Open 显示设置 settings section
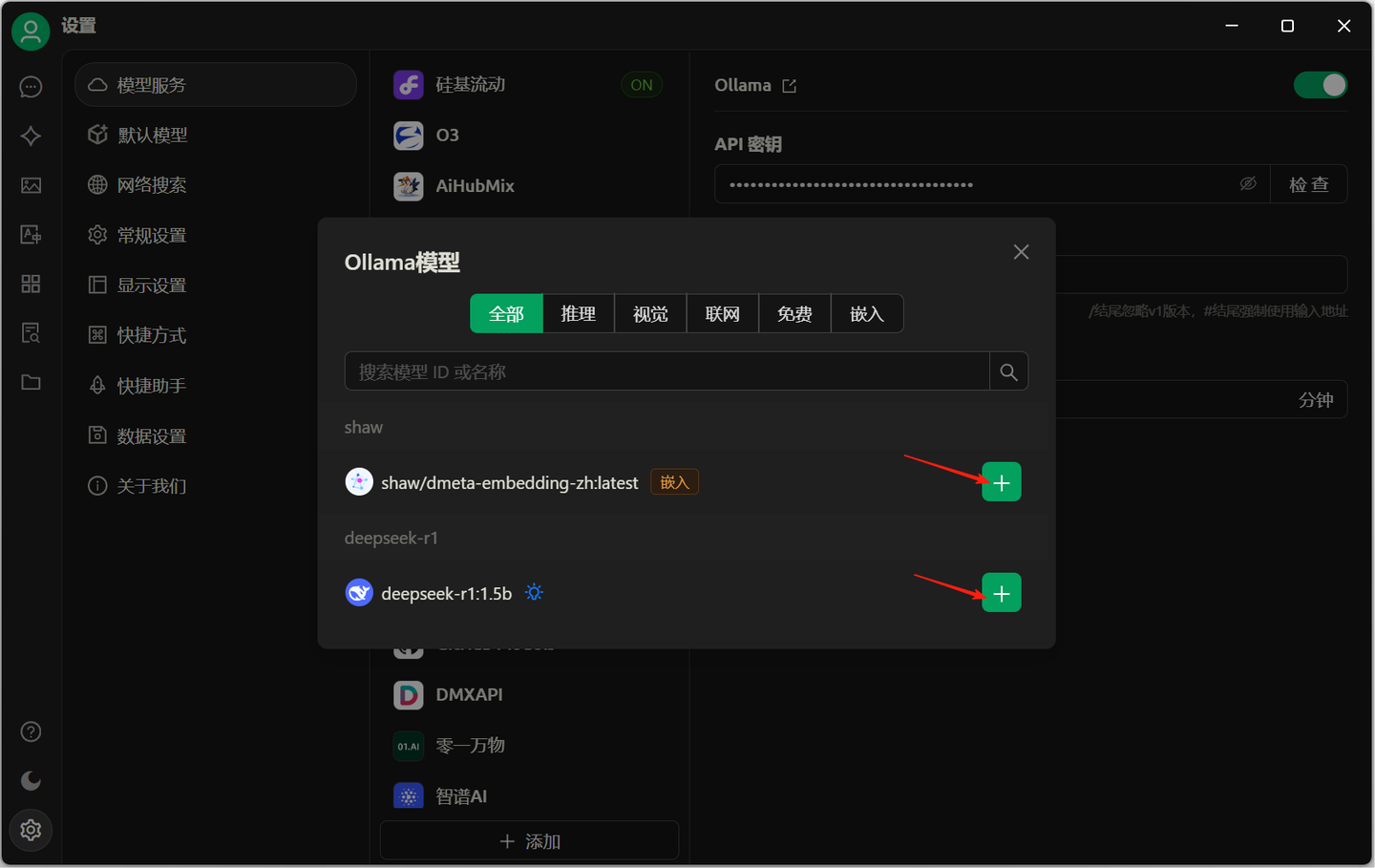 point(216,286)
